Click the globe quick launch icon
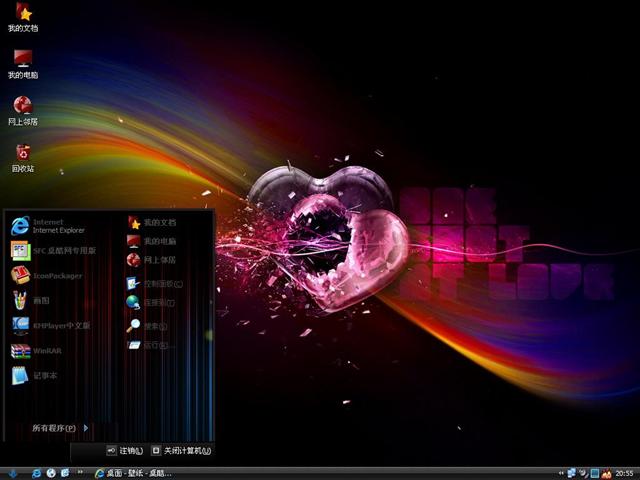640x480 pixels. pyautogui.click(x=51, y=473)
